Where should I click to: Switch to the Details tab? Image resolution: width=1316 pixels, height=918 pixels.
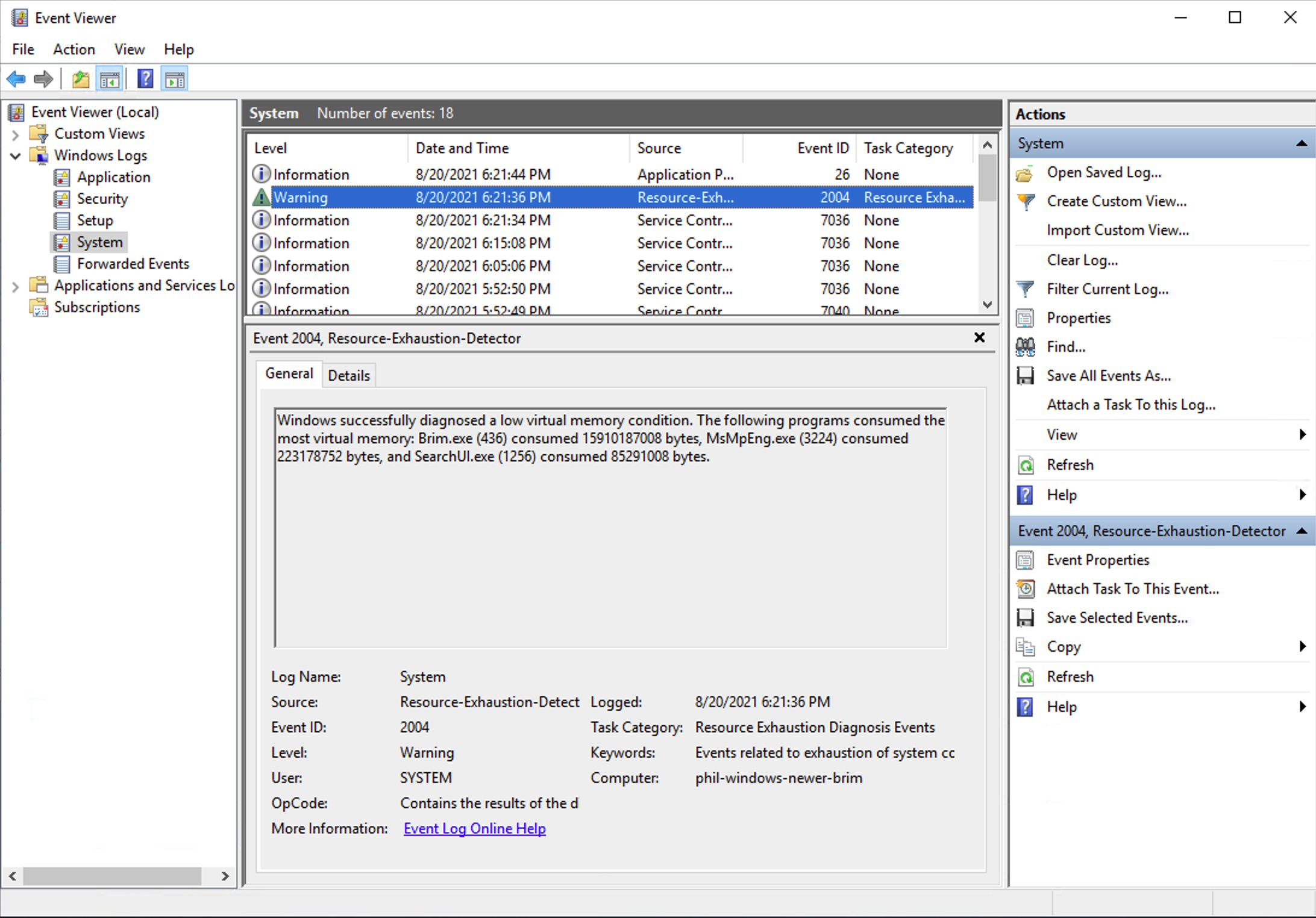348,375
